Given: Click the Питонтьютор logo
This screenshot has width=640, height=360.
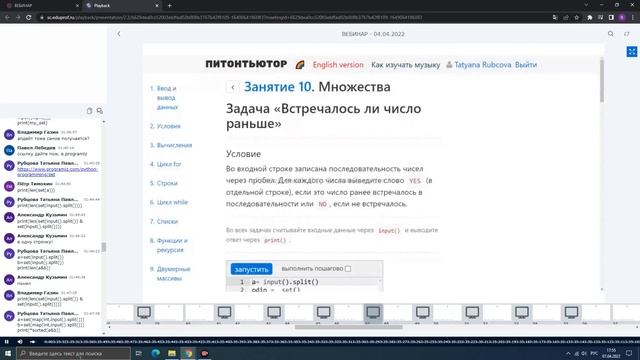Looking at the screenshot, I should [x=246, y=64].
